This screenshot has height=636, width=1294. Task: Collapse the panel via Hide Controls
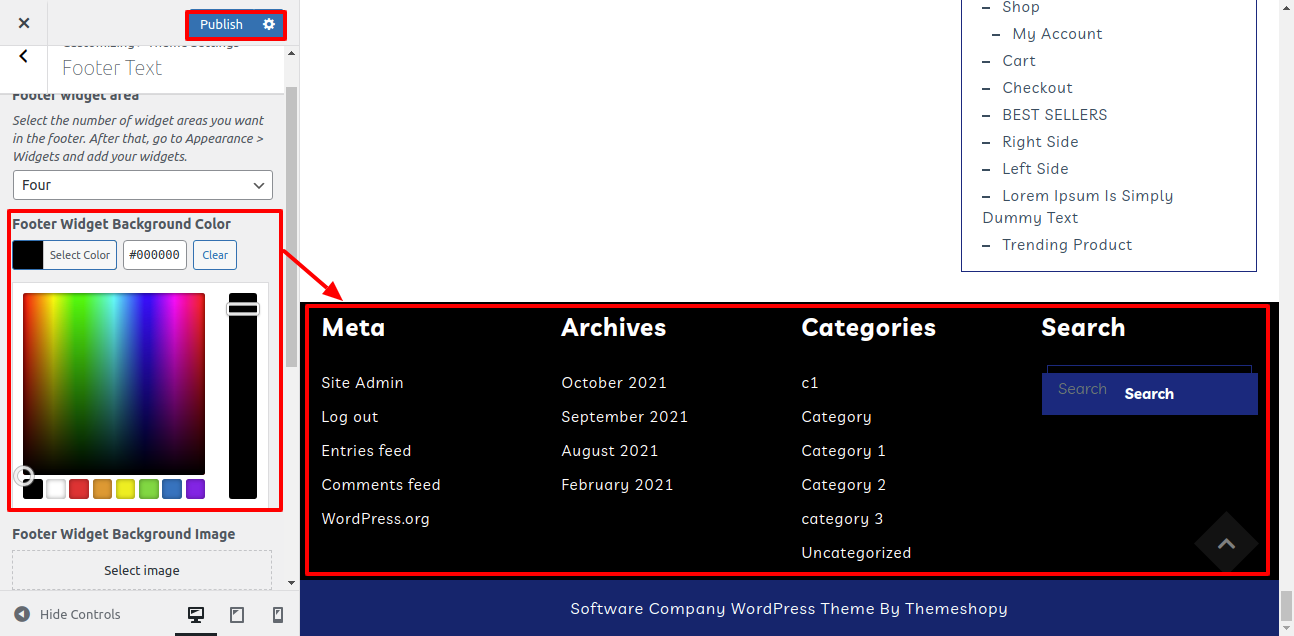click(x=68, y=615)
